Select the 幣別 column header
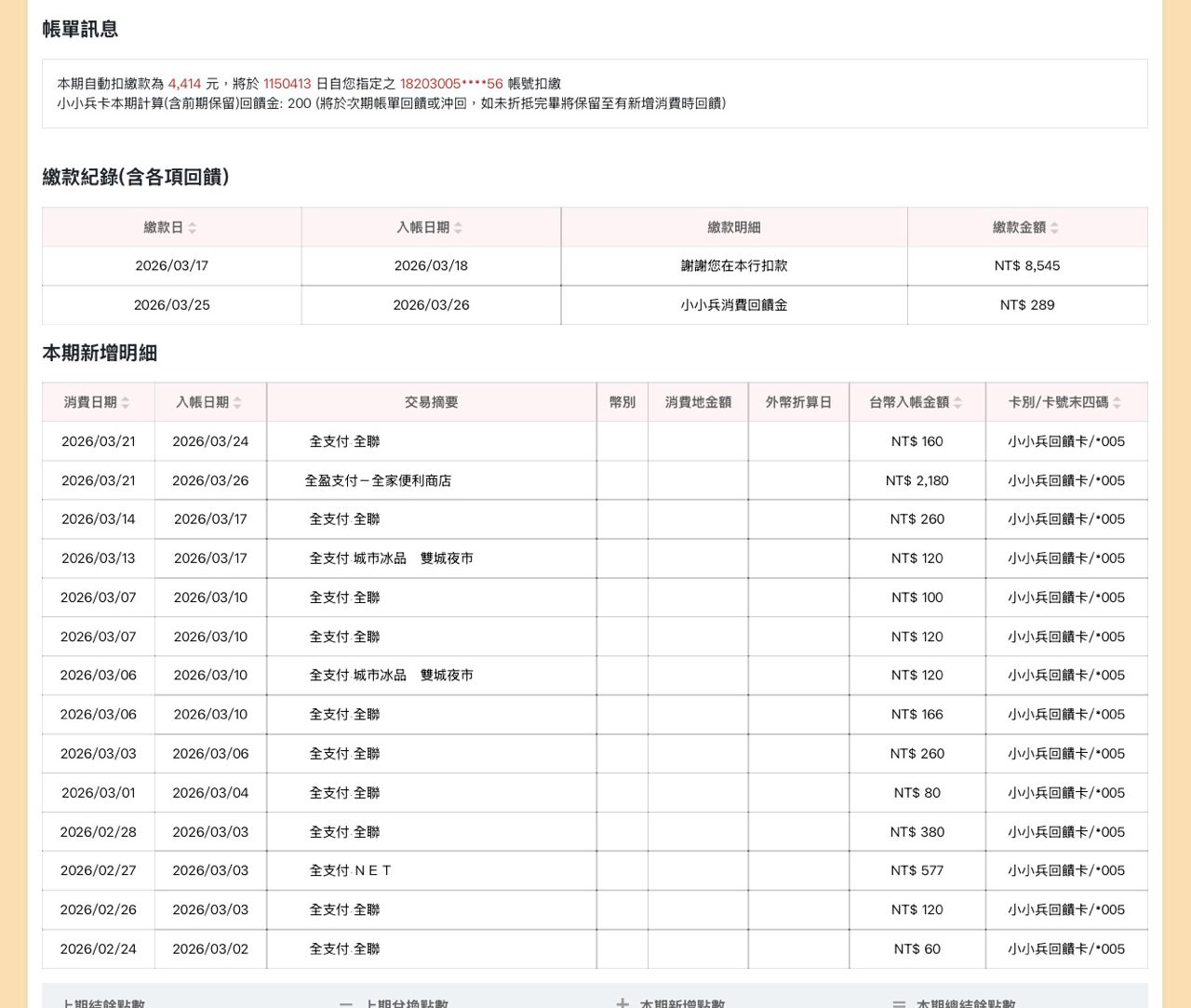 pos(622,402)
